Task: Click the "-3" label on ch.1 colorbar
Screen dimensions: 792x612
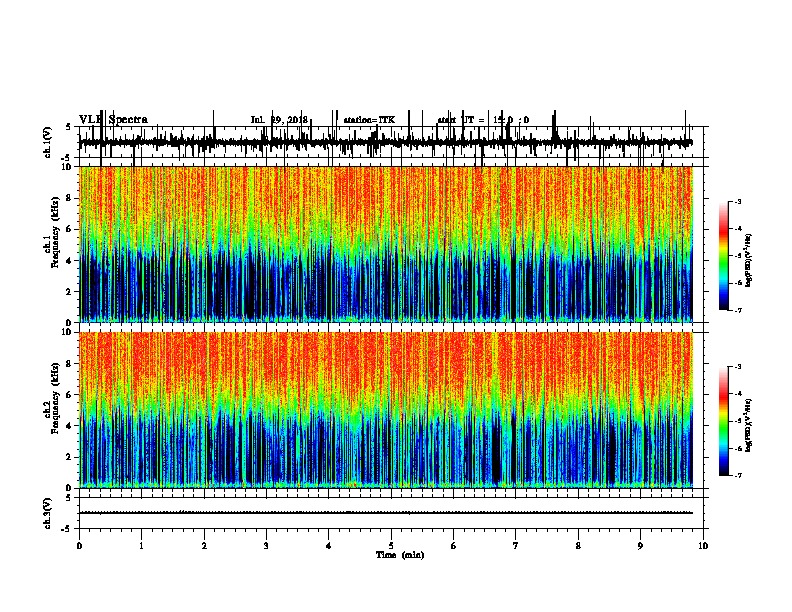Action: [738, 202]
